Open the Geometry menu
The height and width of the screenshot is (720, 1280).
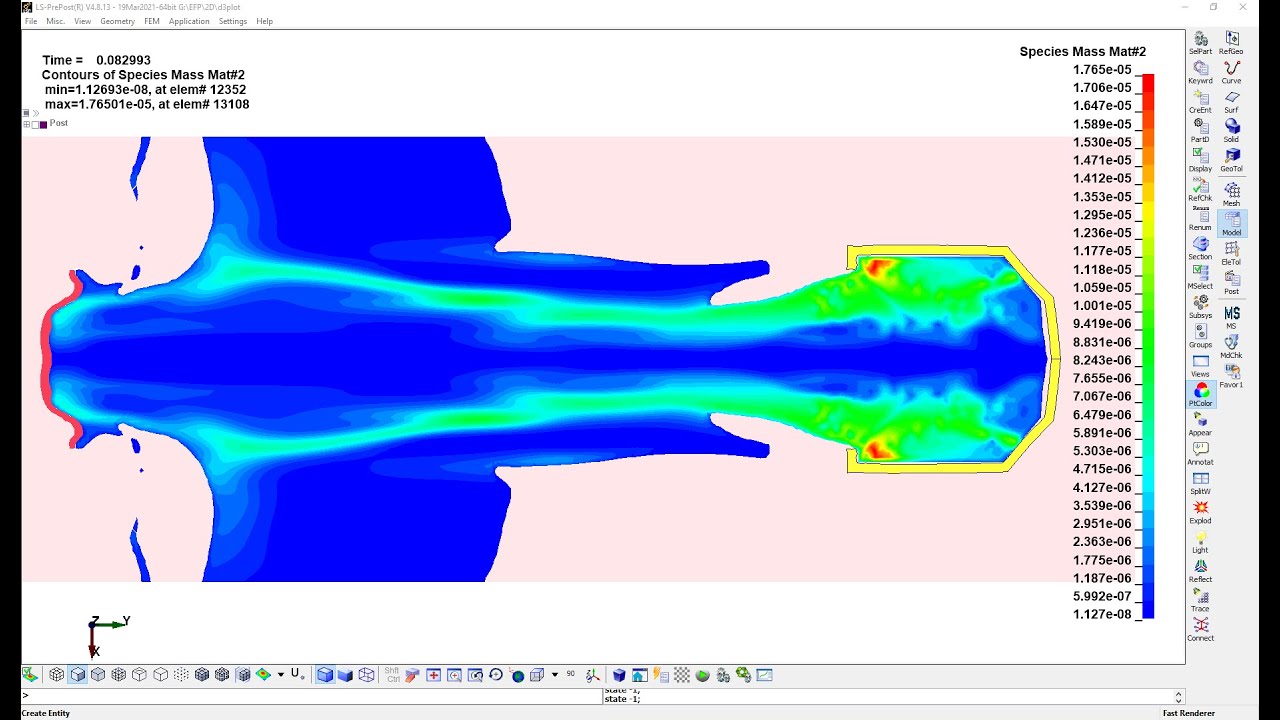pyautogui.click(x=117, y=21)
